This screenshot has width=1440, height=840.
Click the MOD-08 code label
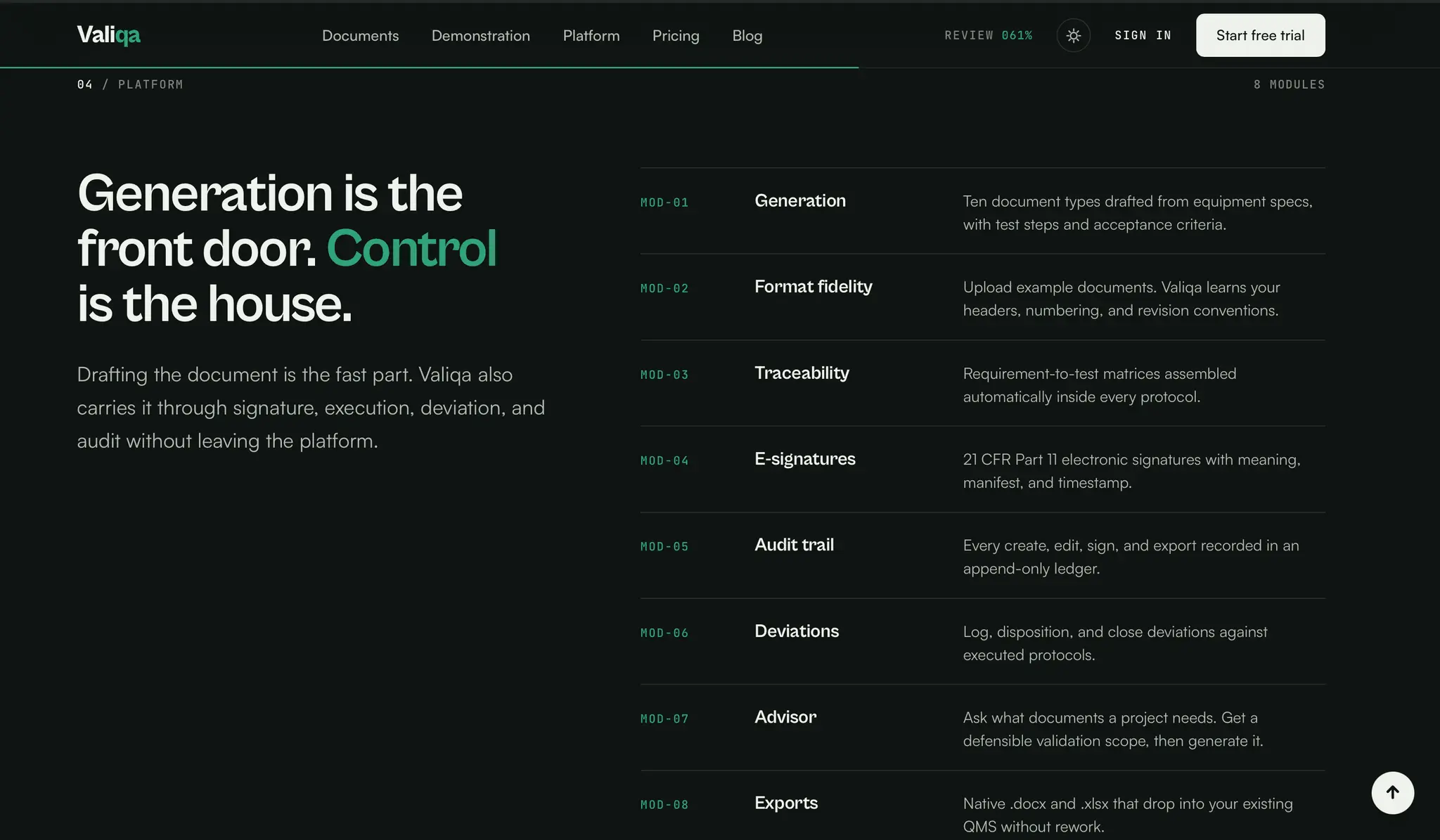(664, 804)
